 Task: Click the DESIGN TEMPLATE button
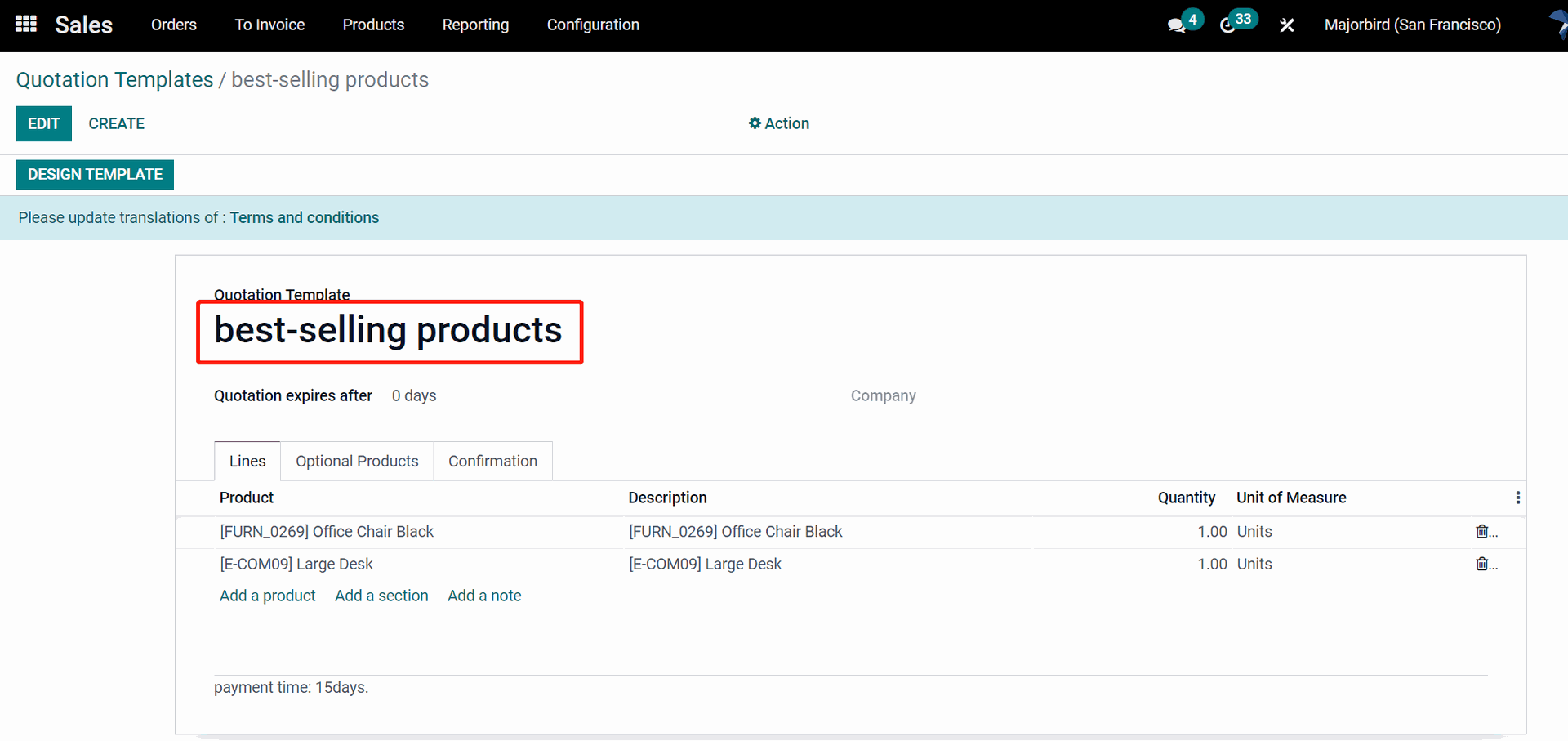tap(95, 174)
